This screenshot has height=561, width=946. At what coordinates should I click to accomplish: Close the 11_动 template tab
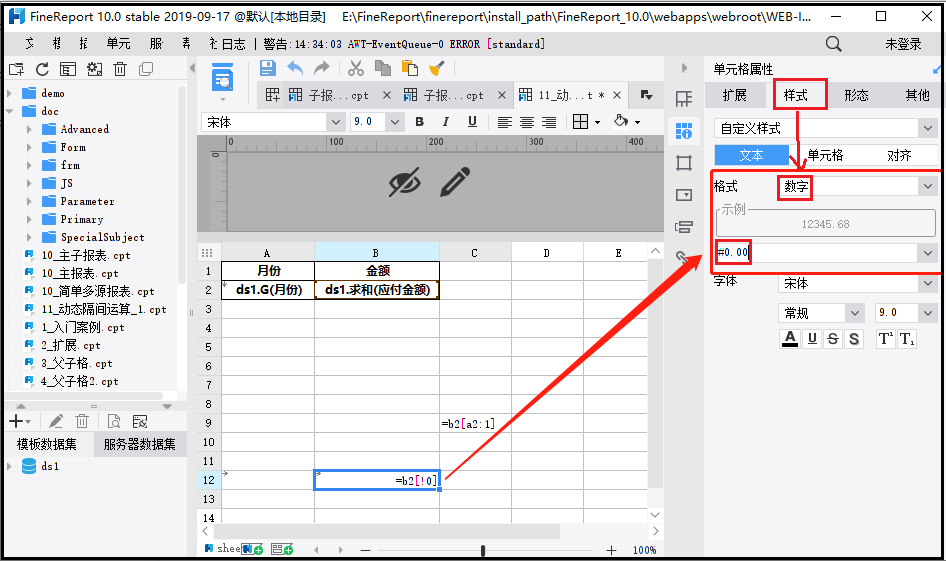[617, 95]
